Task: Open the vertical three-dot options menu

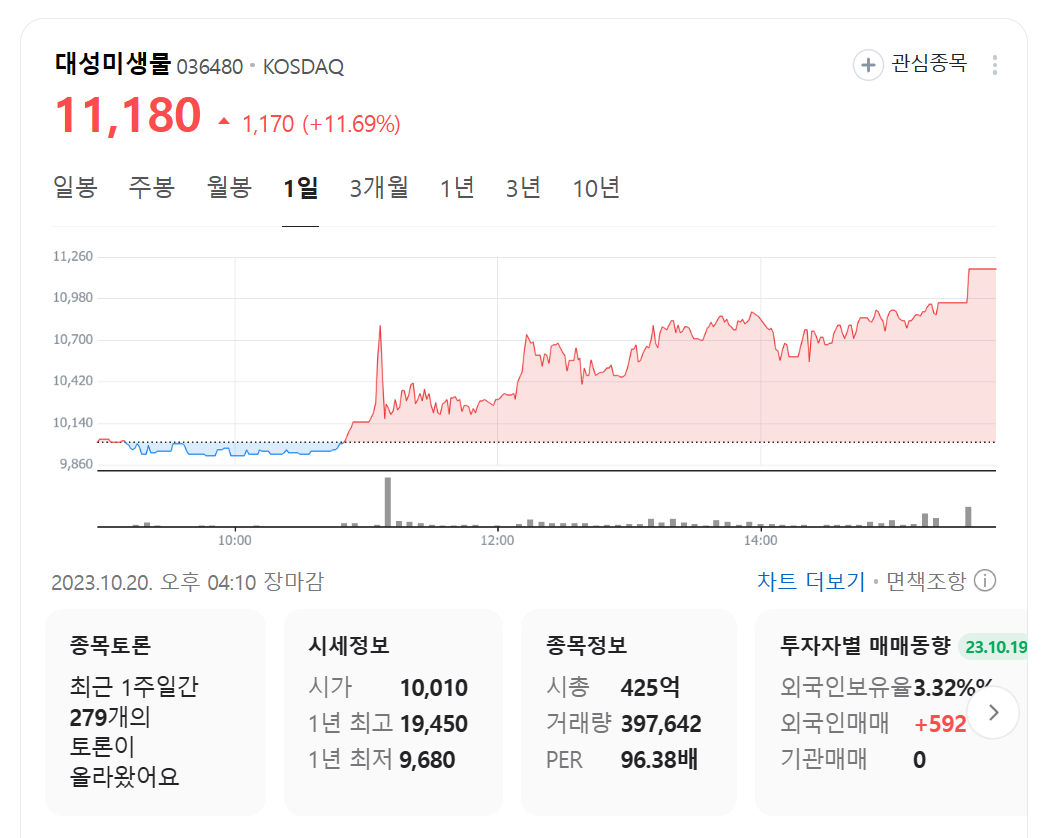Action: coord(994,64)
